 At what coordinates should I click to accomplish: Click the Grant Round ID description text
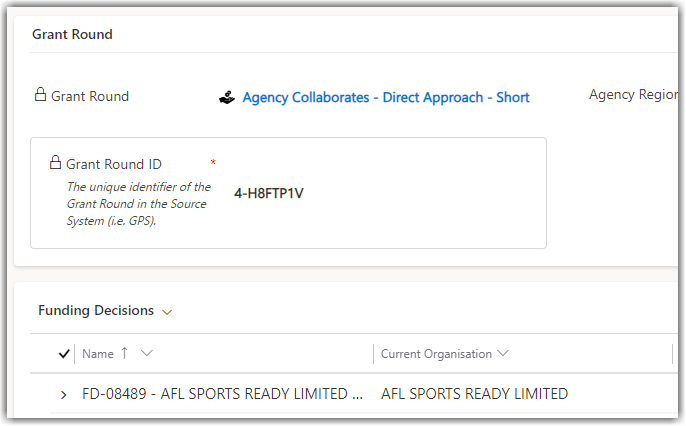[139, 204]
